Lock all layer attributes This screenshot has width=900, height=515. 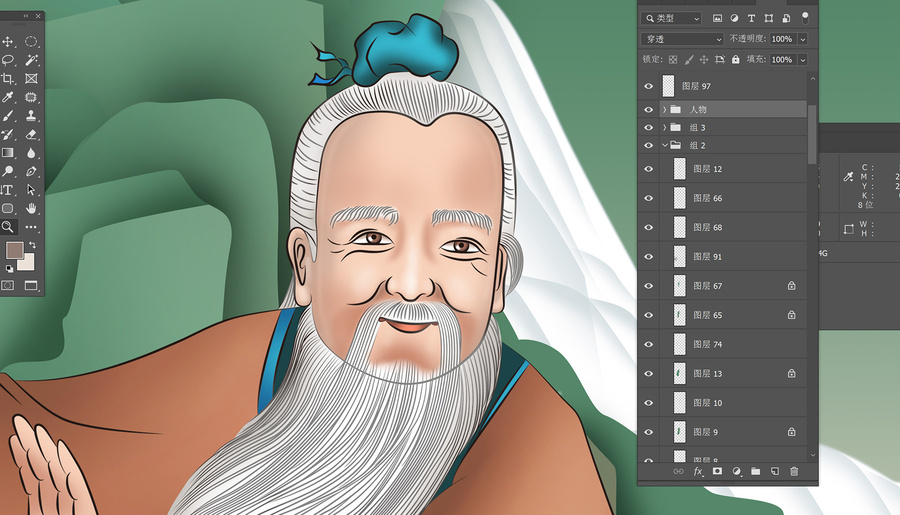pyautogui.click(x=735, y=60)
